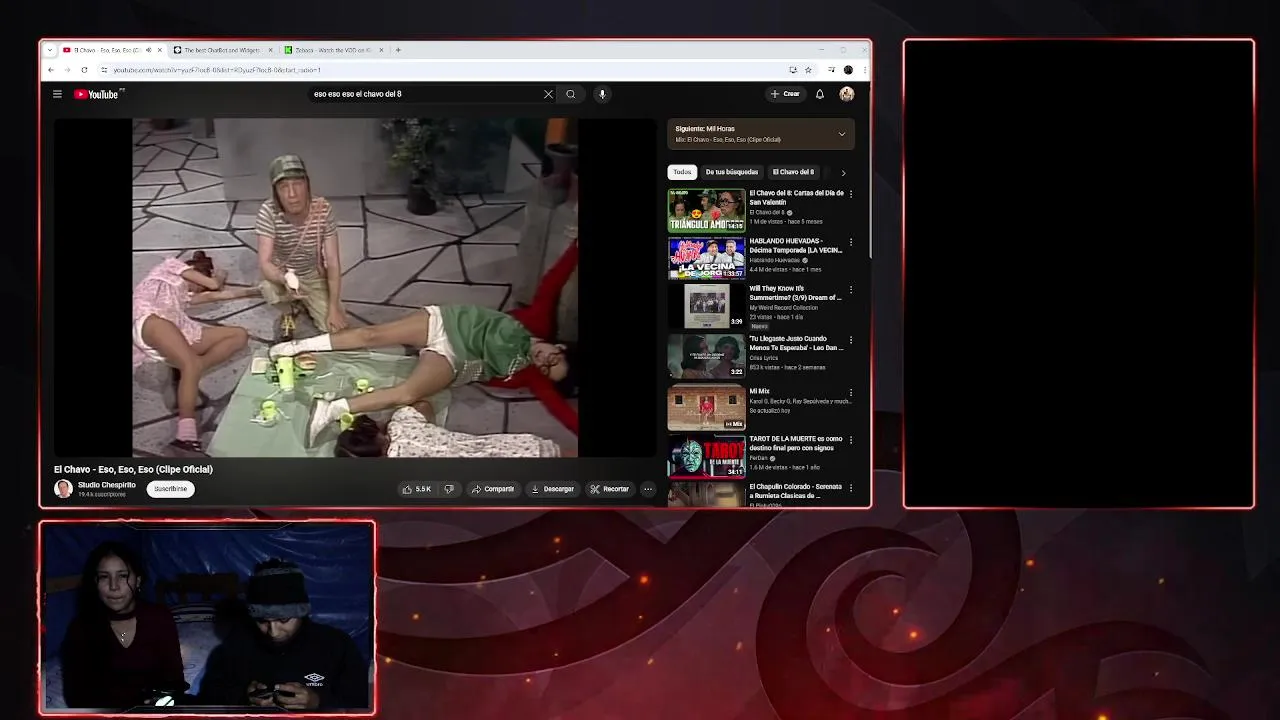Viewport: 1280px width, 720px height.
Task: Open the browser profile avatar
Action: [x=848, y=70]
